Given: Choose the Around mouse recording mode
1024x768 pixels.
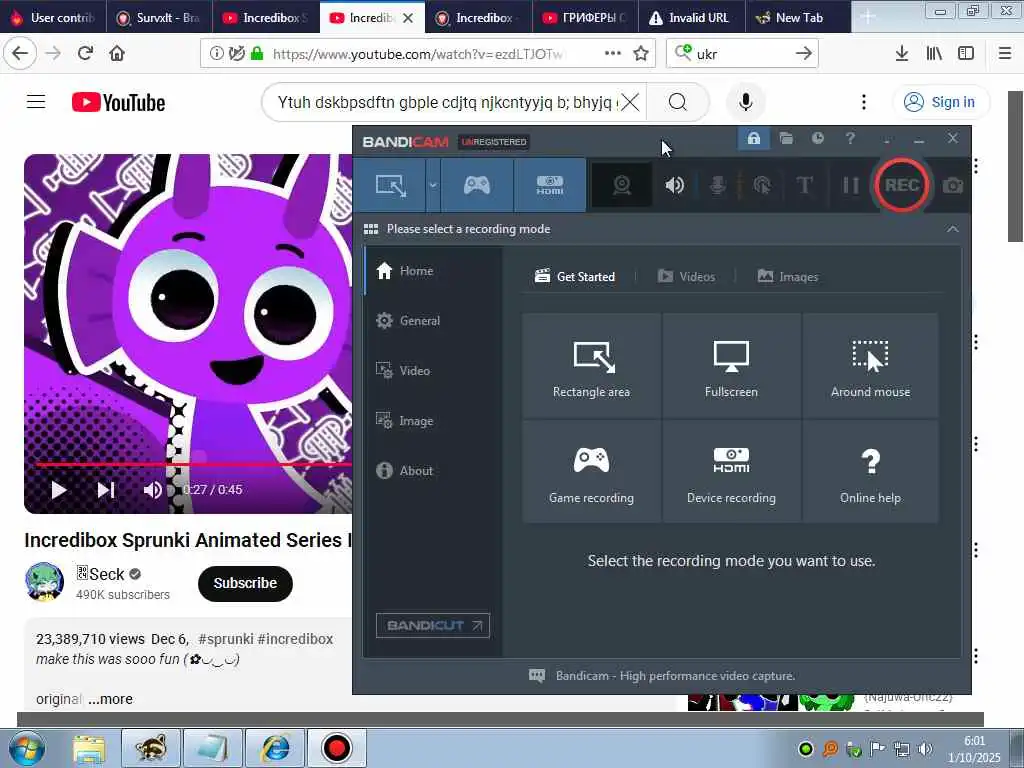Looking at the screenshot, I should click(871, 366).
